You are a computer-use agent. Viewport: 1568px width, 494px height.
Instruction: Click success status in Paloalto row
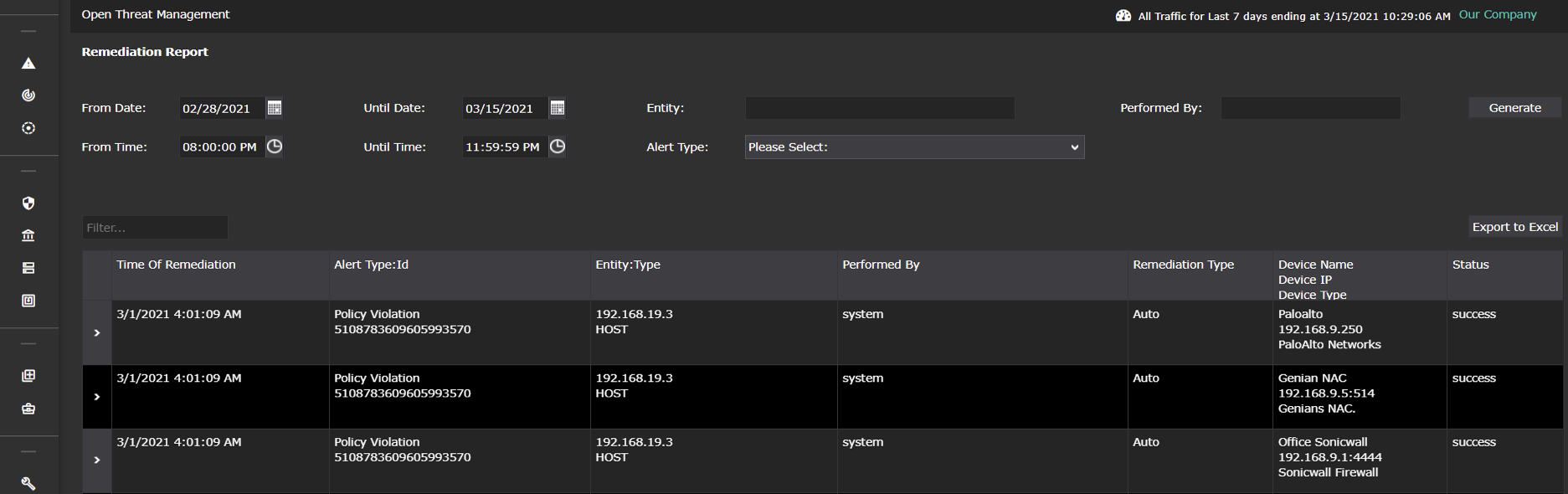pyautogui.click(x=1473, y=314)
